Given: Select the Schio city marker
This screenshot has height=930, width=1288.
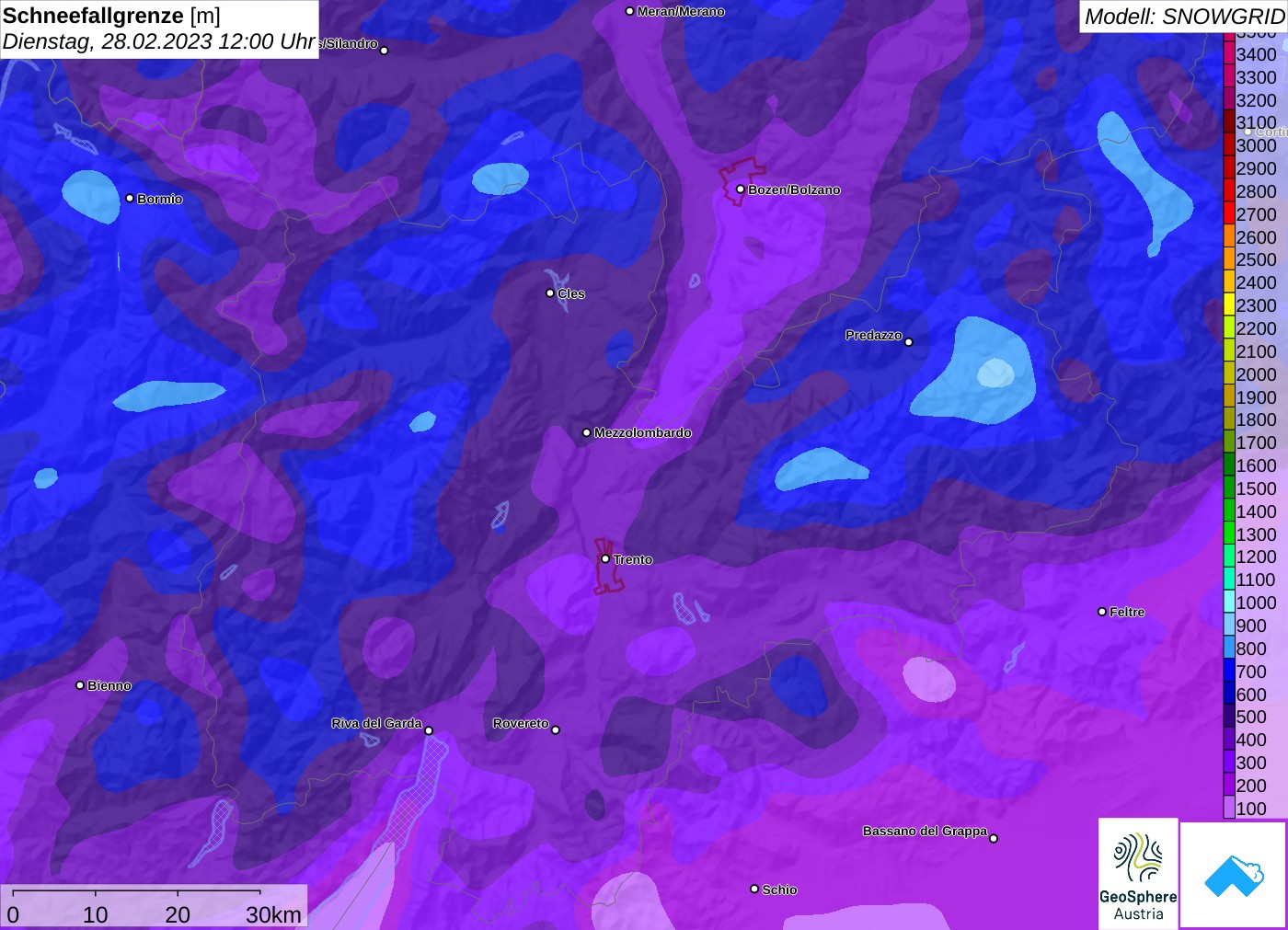Looking at the screenshot, I should click(x=754, y=890).
